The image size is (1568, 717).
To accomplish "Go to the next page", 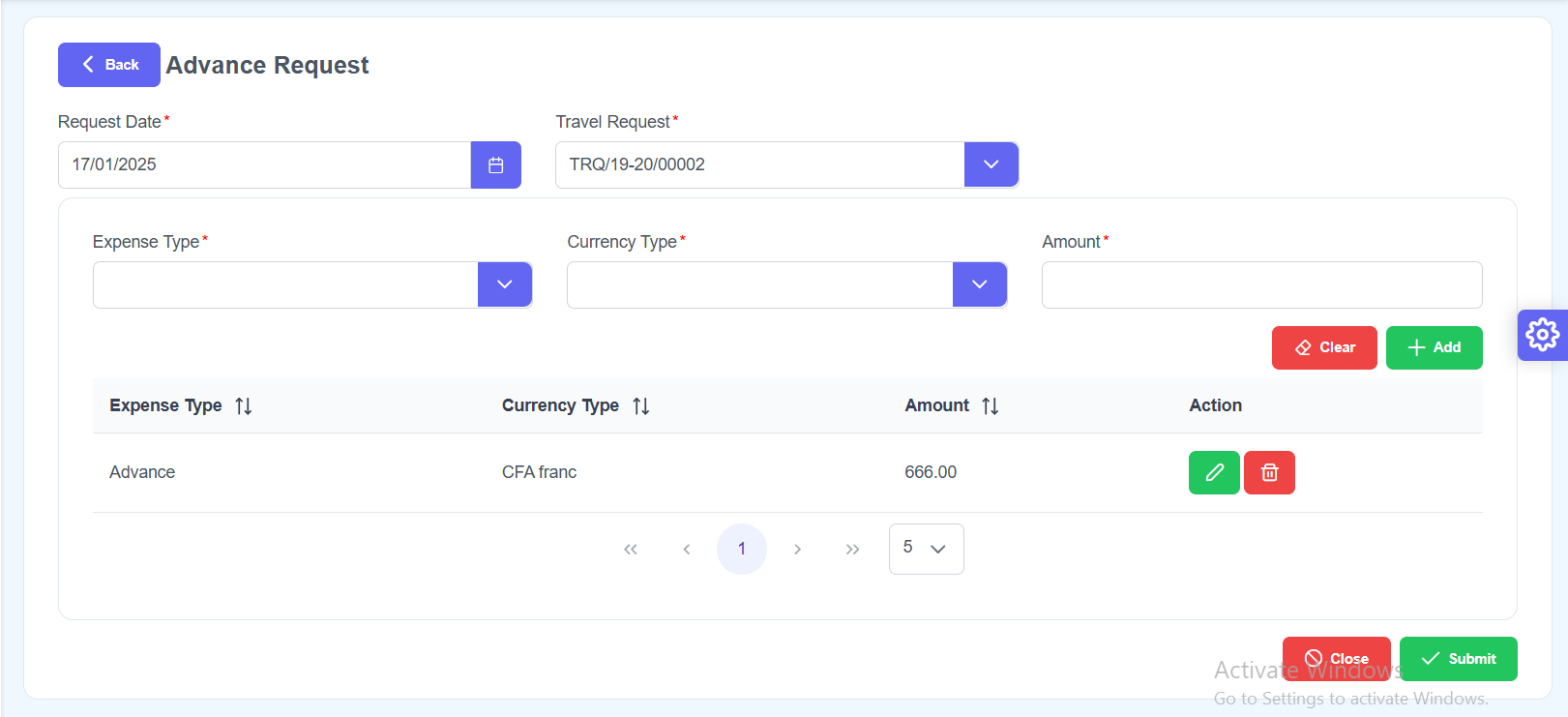I will click(x=797, y=550).
